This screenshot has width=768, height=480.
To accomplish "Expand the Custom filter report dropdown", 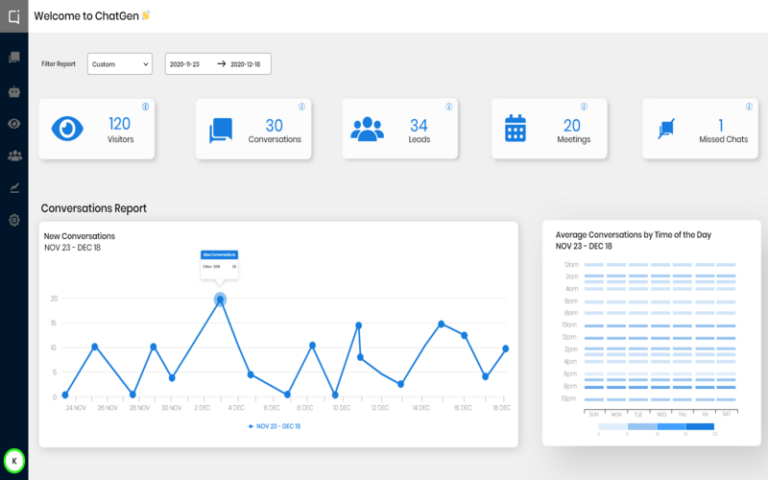I will click(119, 64).
